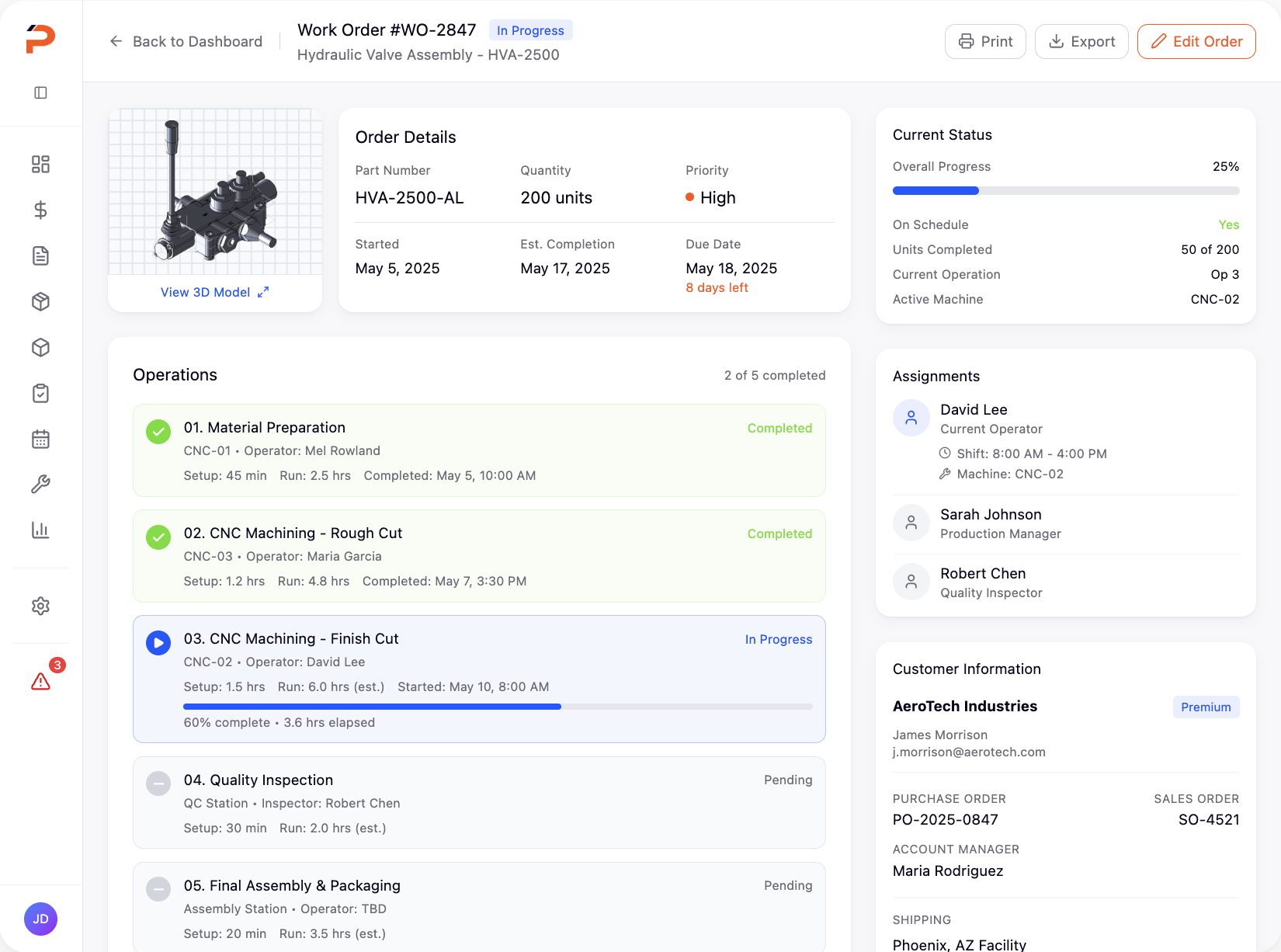Toggle the sidebar panel icon
Screen dimensions: 1281x952
41,93
